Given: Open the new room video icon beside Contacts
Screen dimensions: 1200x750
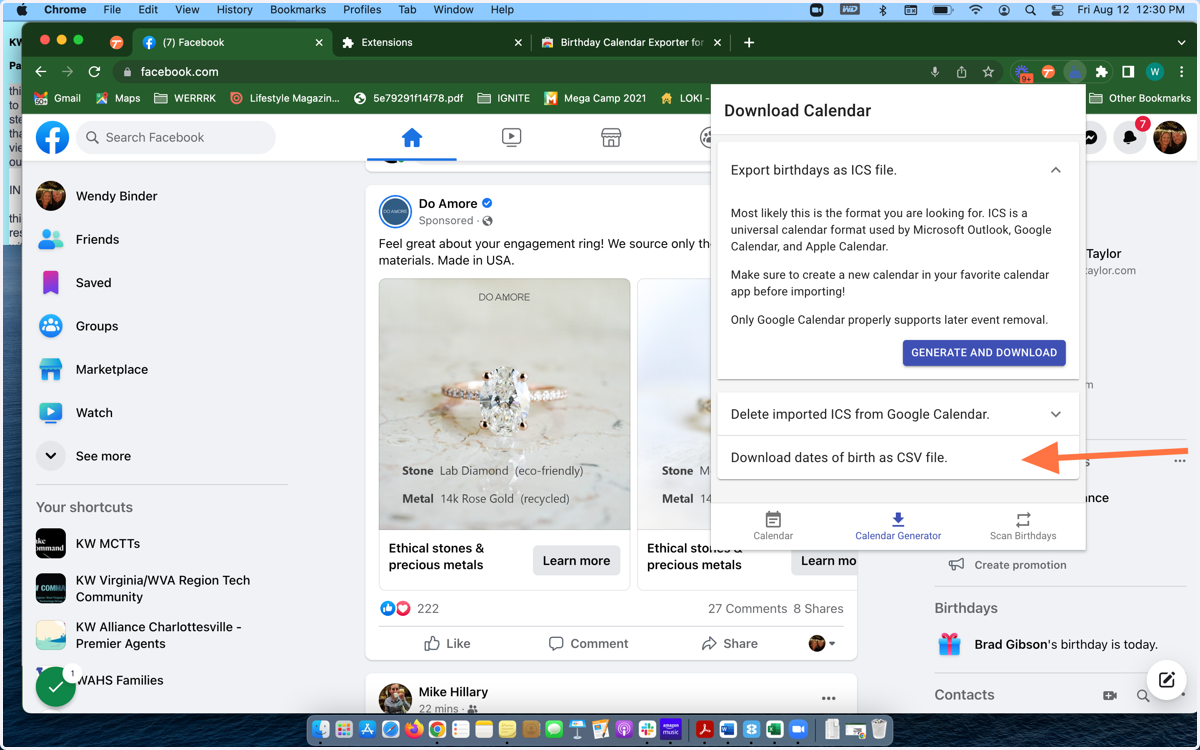Looking at the screenshot, I should [x=1109, y=695].
